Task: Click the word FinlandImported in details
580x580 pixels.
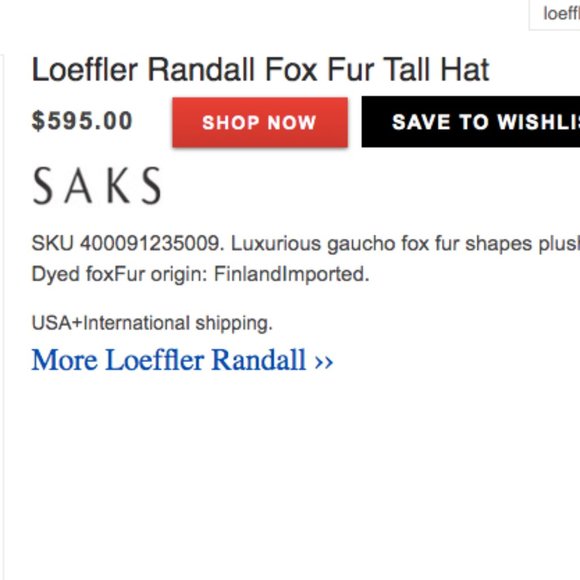Action: (291, 274)
